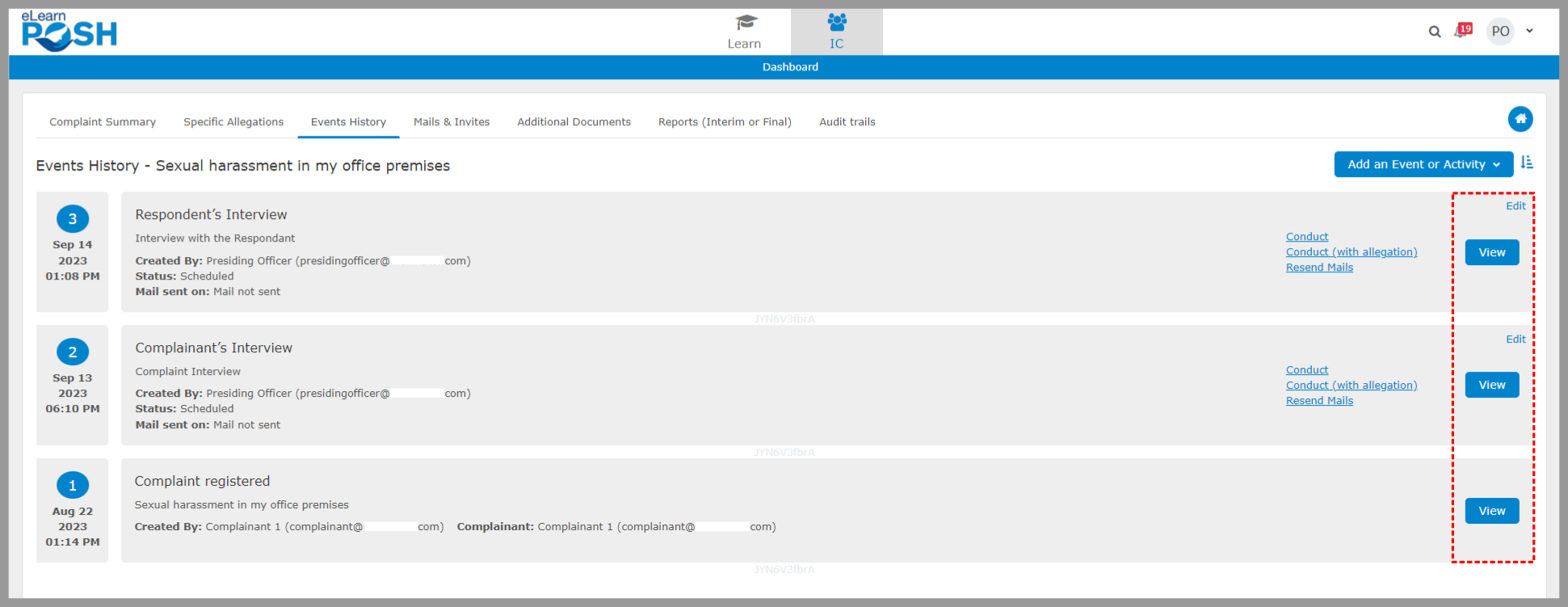View the Complaint registered event
1568x607 pixels.
click(1491, 511)
